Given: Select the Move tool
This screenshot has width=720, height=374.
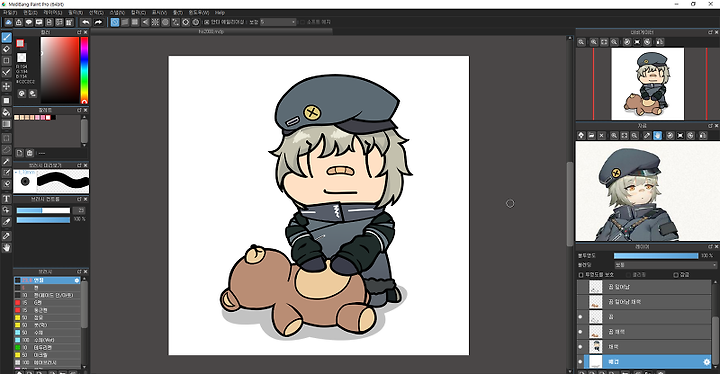Looking at the screenshot, I should tap(6, 86).
